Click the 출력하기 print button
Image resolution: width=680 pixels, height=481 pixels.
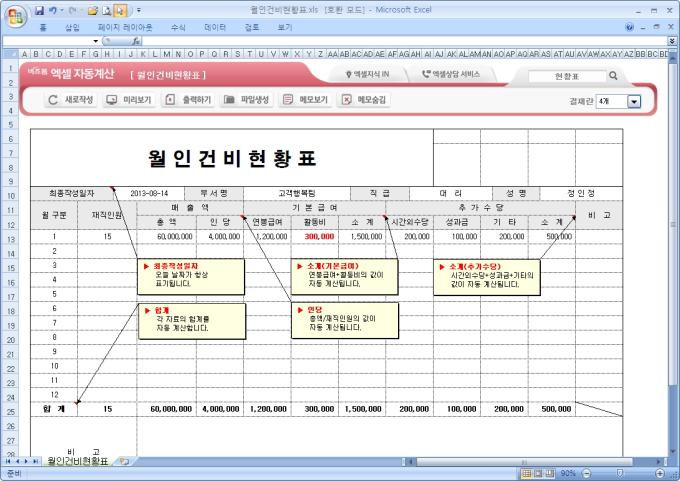[x=189, y=100]
